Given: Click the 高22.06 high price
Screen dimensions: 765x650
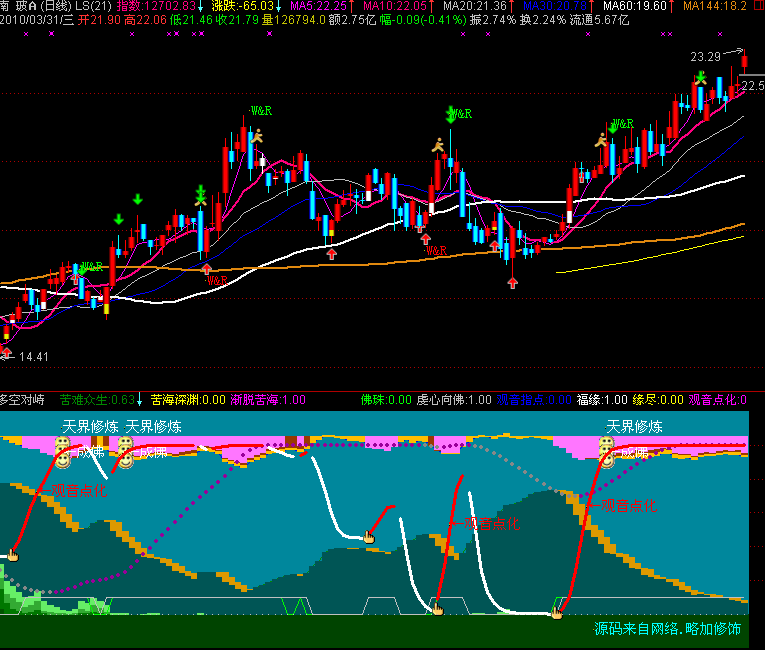Looking at the screenshot, I should point(145,20).
